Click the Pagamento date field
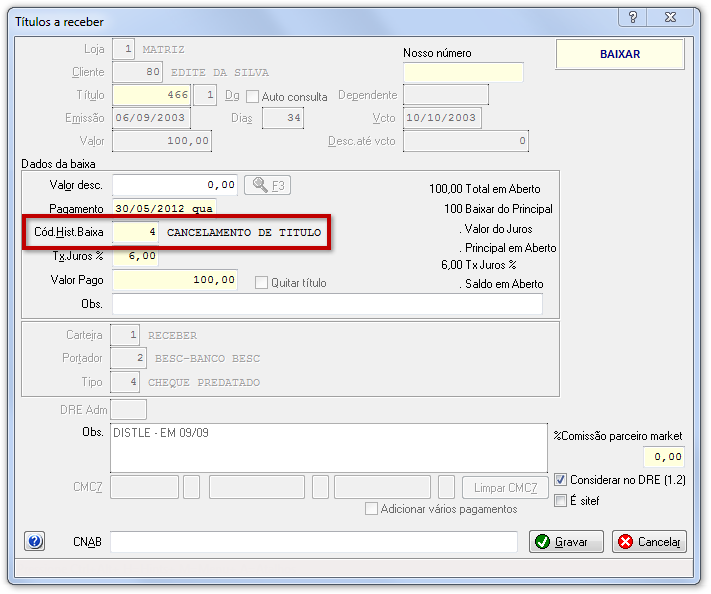The image size is (711, 594). click(x=164, y=208)
